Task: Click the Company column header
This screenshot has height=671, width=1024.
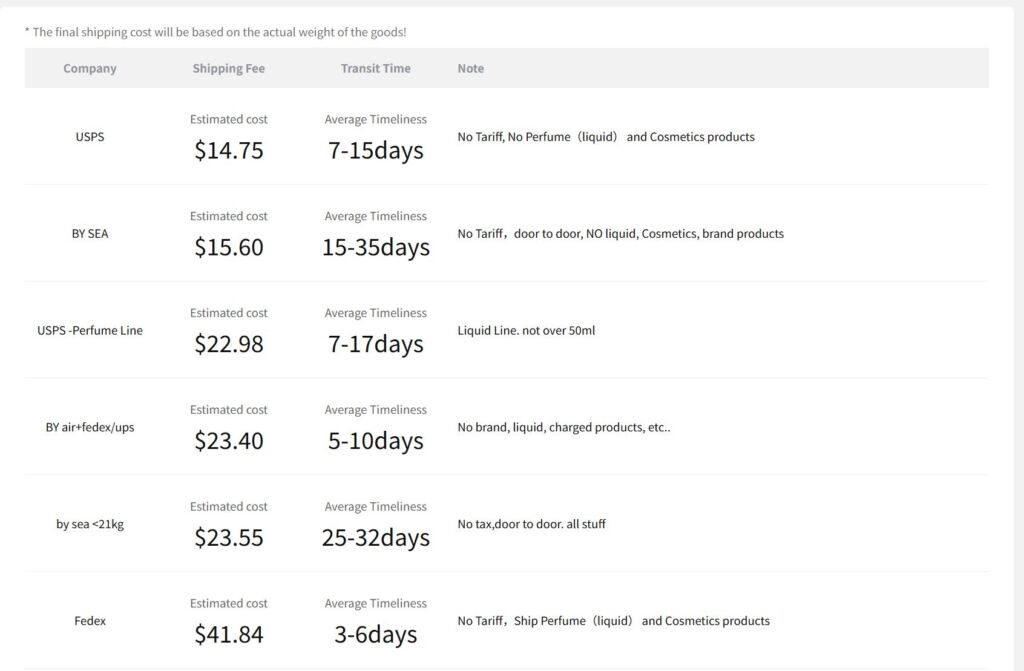Action: pyautogui.click(x=90, y=69)
